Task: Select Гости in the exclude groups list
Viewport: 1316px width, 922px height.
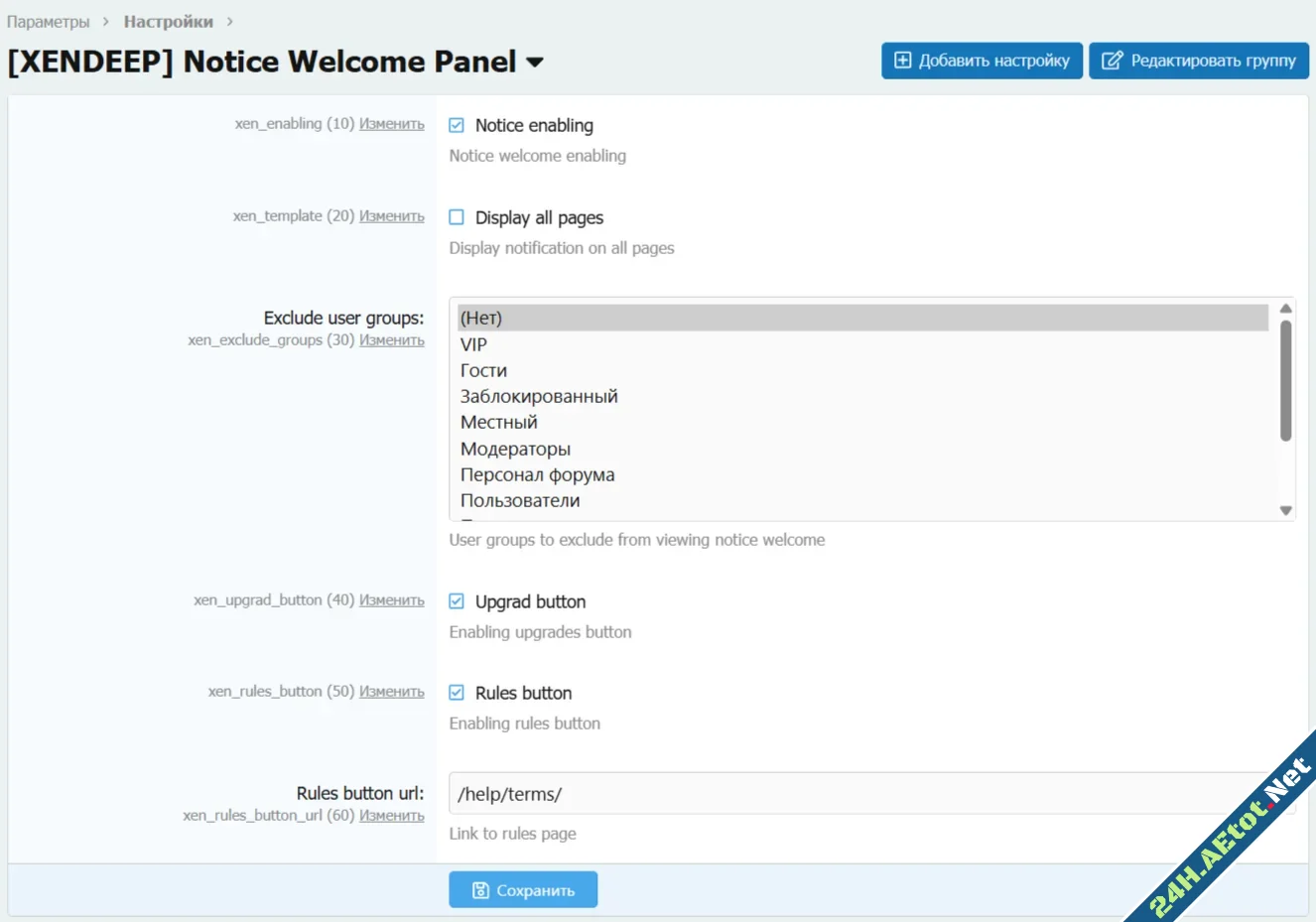Action: pyautogui.click(x=483, y=370)
